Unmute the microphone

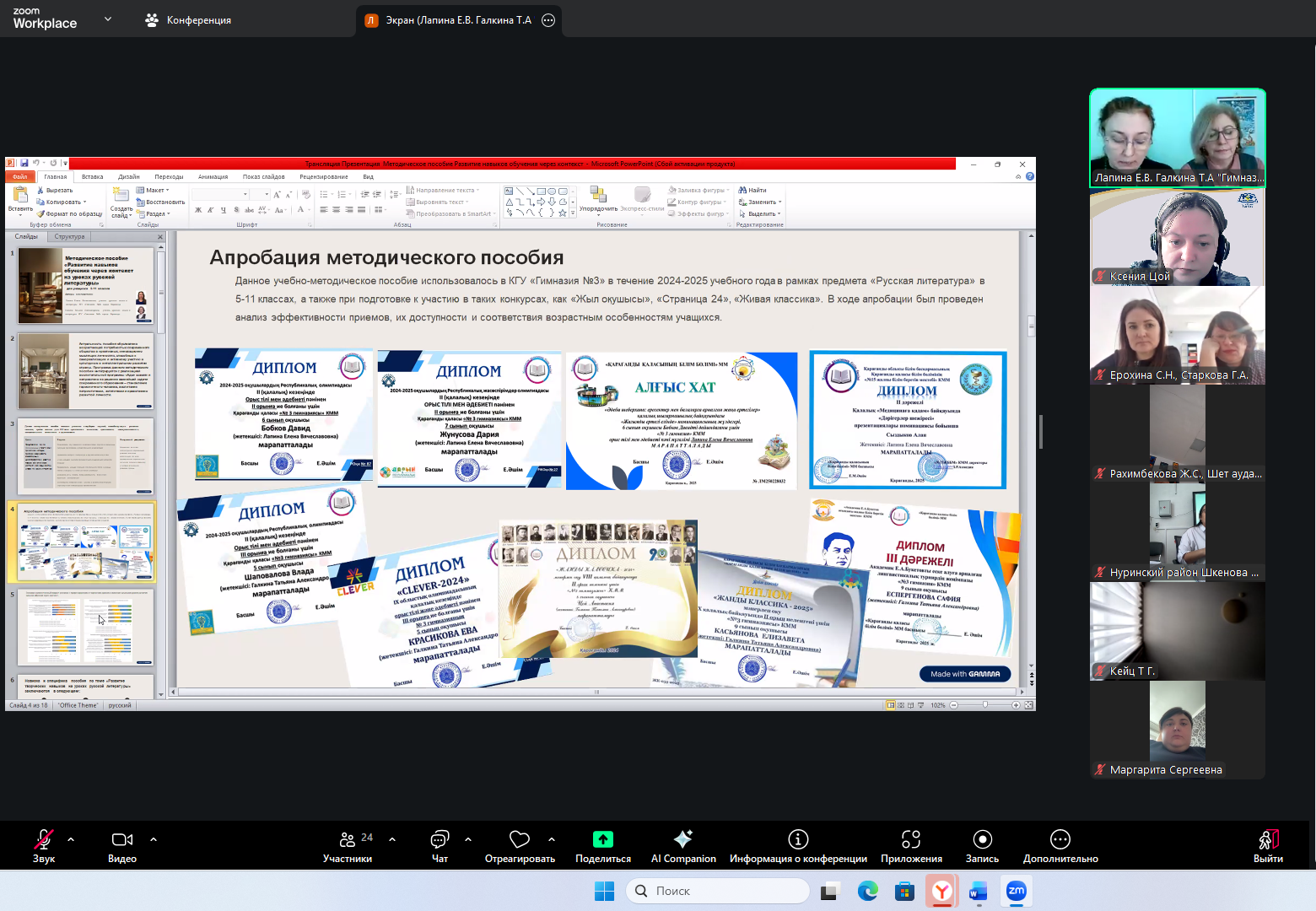pos(44,845)
